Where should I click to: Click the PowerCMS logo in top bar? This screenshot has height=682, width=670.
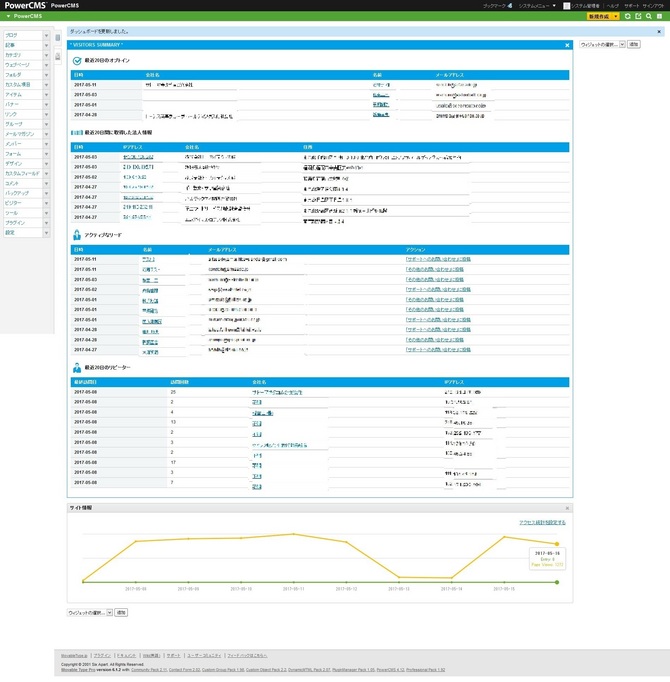pyautogui.click(x=24, y=6)
